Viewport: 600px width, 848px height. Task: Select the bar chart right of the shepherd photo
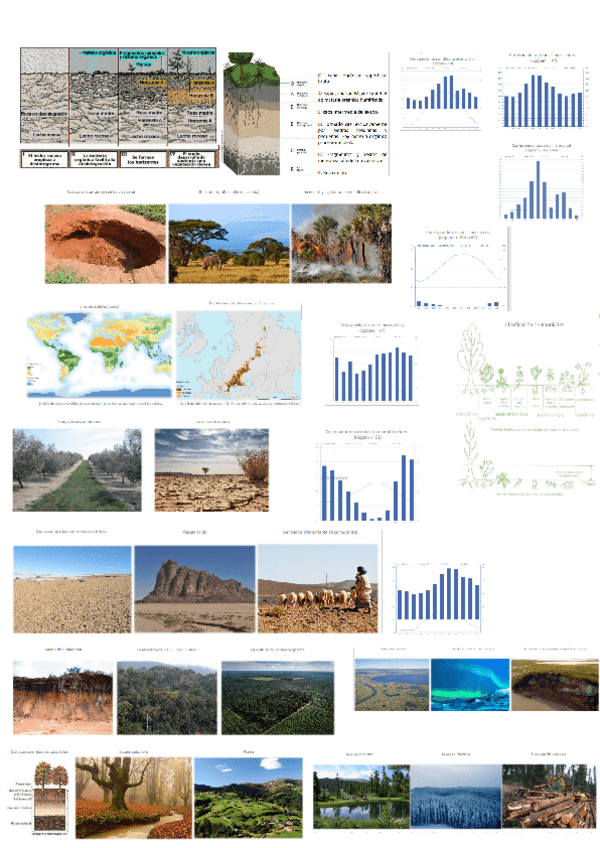pos(438,598)
